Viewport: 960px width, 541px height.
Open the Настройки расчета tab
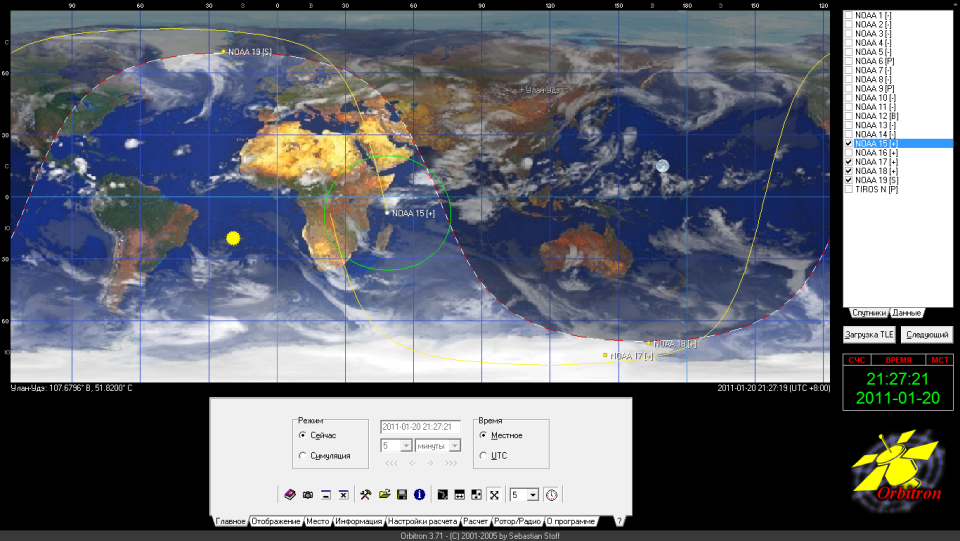point(422,521)
